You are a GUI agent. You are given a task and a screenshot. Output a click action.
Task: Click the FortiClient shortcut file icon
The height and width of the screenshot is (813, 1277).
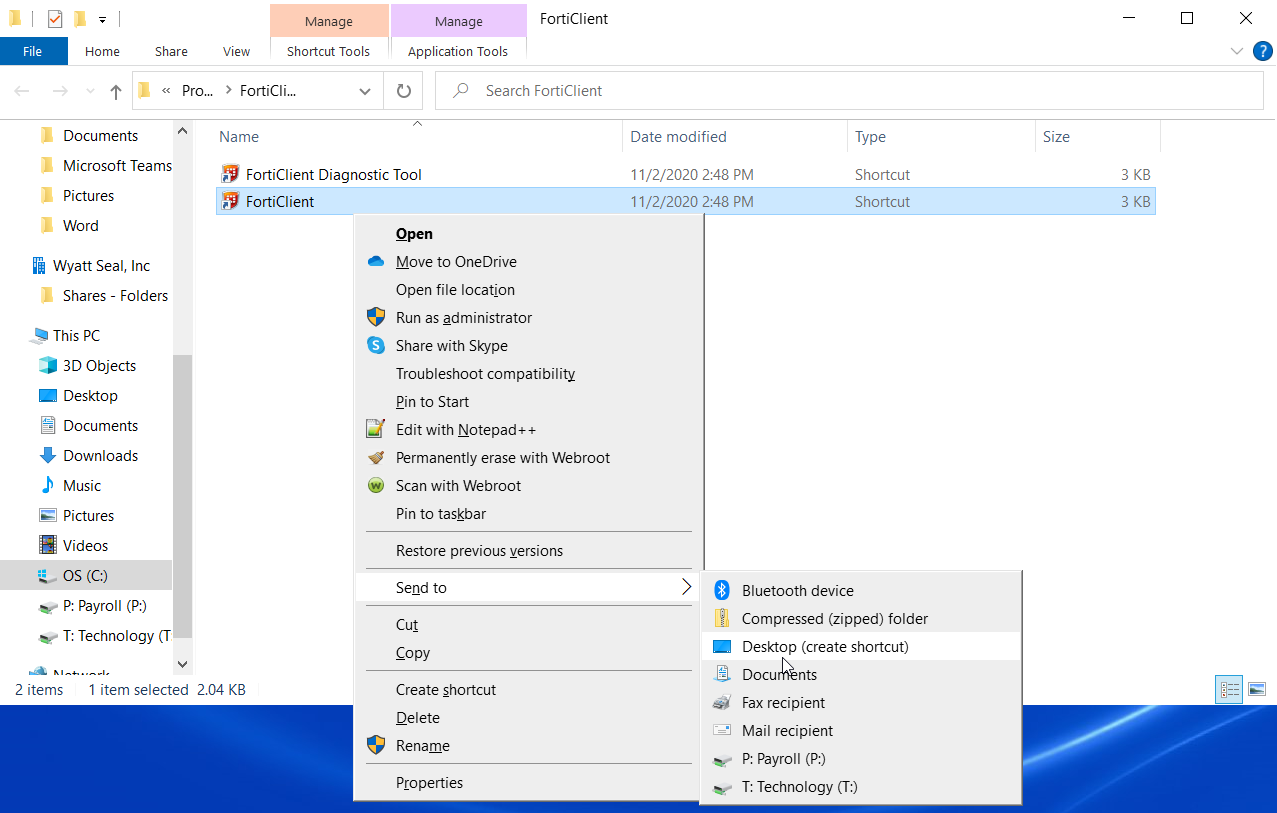[230, 201]
